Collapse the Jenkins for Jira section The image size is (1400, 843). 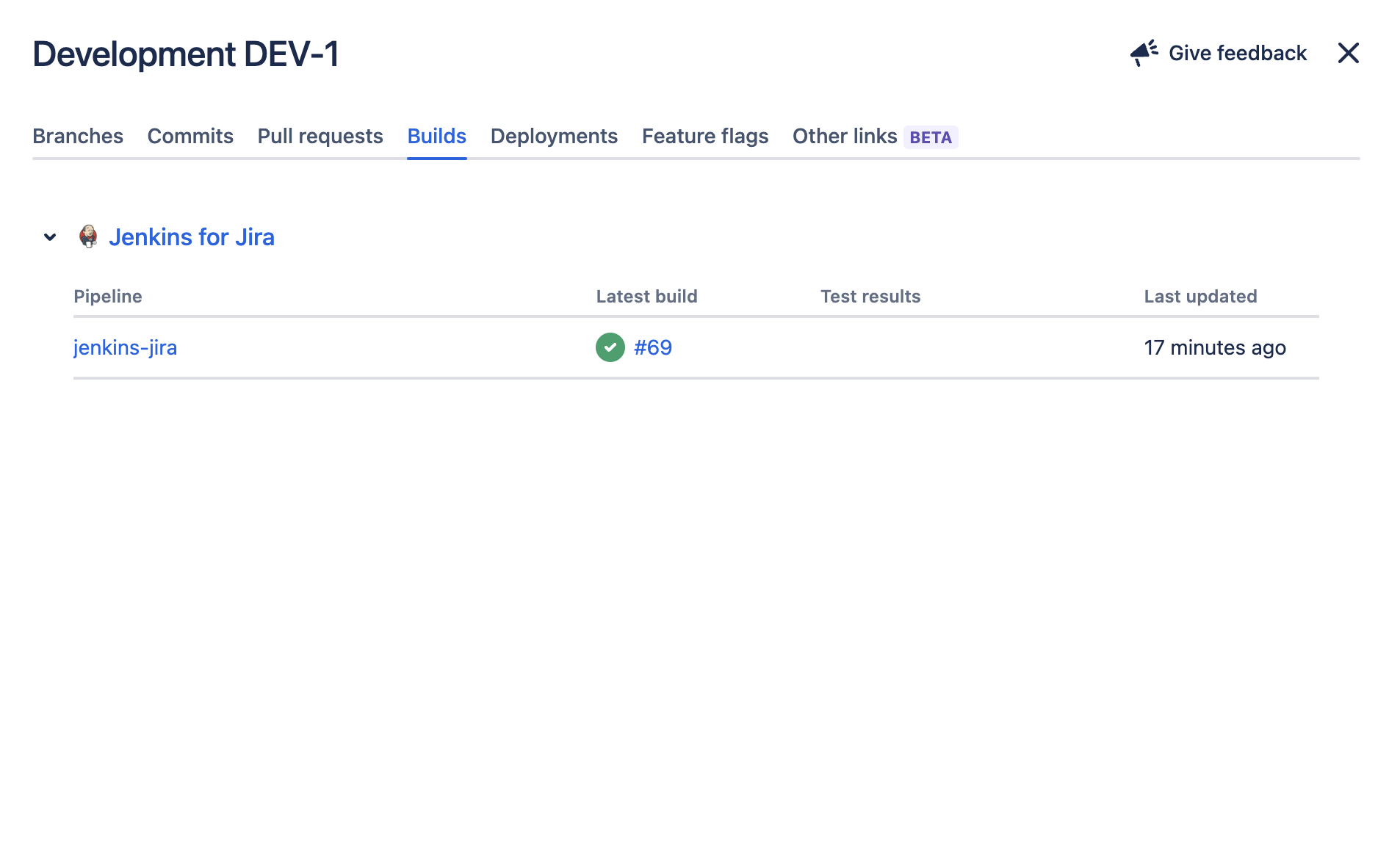tap(50, 237)
